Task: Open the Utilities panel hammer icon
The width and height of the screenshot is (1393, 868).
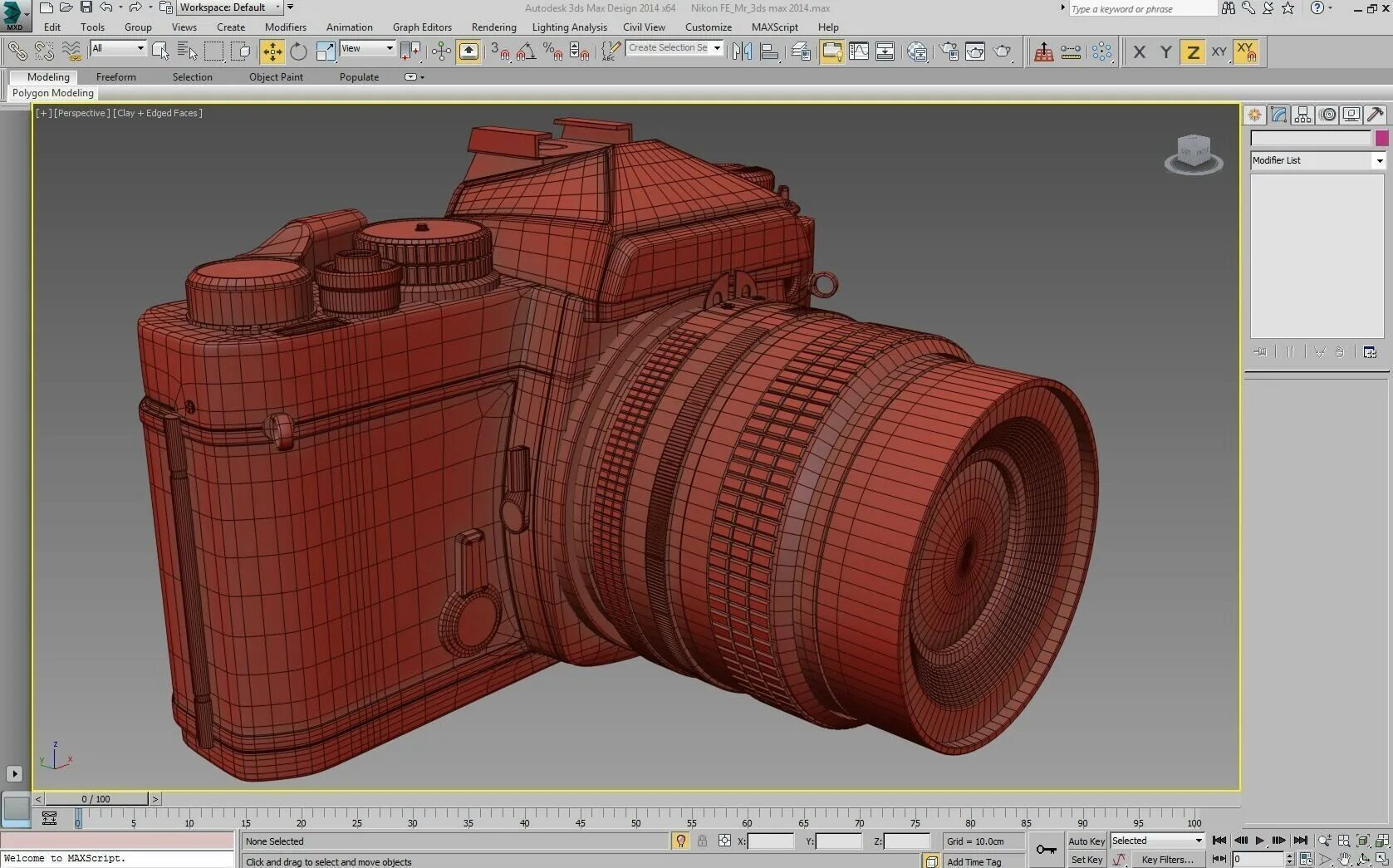Action: [x=1375, y=115]
